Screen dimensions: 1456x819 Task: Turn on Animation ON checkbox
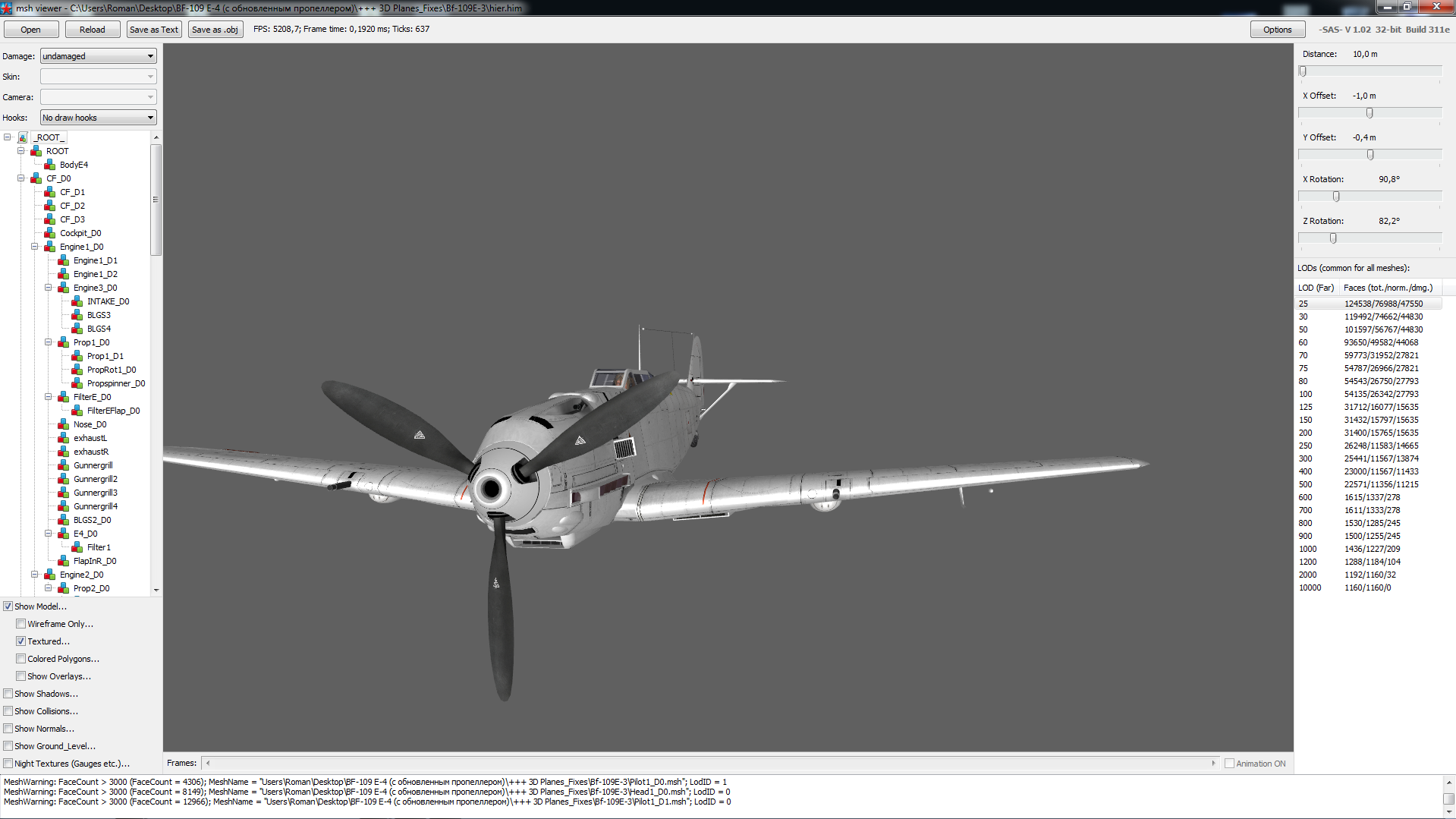point(1229,764)
